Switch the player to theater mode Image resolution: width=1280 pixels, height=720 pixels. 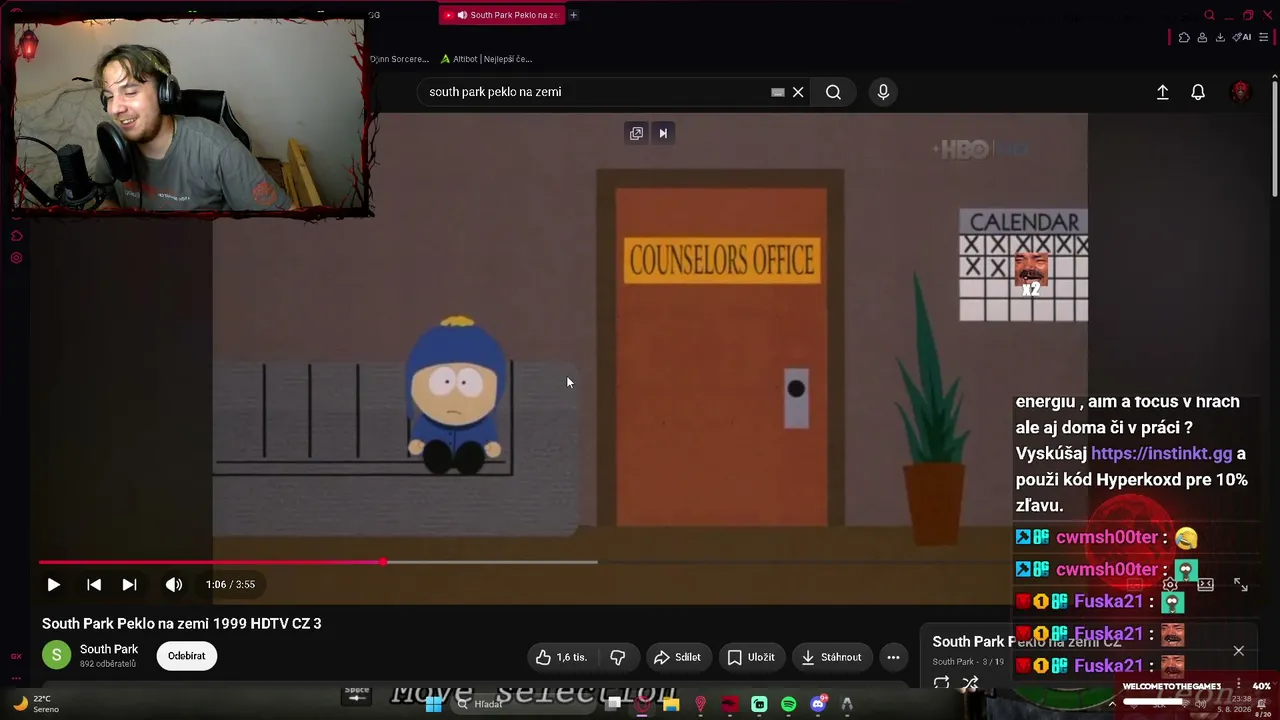(1205, 585)
